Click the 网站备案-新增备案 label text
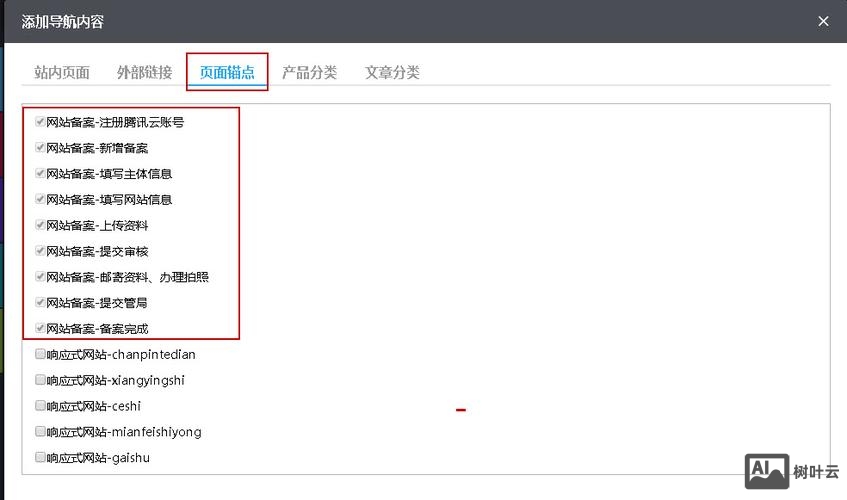The height and width of the screenshot is (500, 847). (x=97, y=148)
